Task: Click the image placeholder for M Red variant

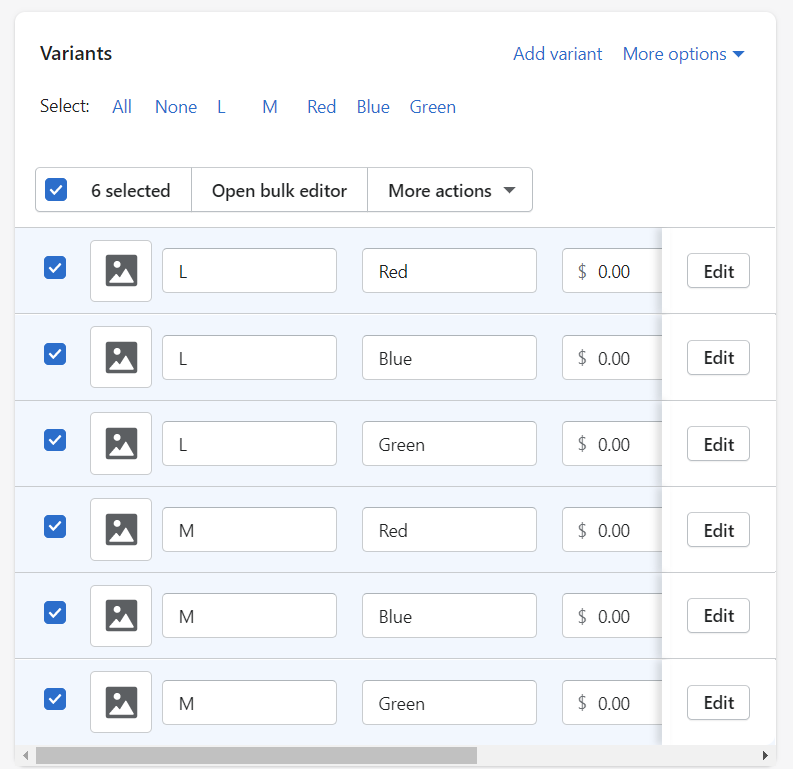Action: point(121,529)
